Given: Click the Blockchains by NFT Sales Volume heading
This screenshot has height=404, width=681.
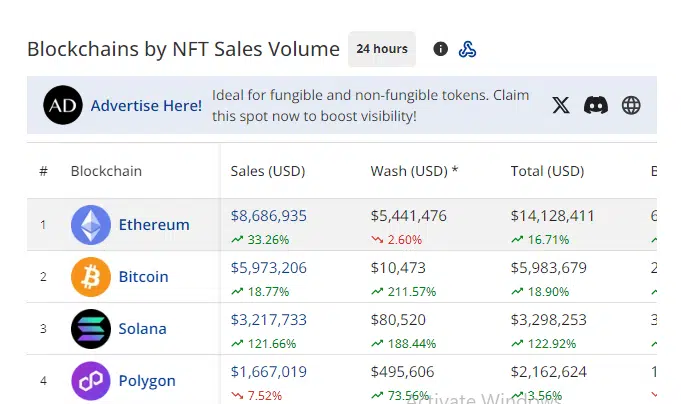Looking at the screenshot, I should tap(183, 49).
